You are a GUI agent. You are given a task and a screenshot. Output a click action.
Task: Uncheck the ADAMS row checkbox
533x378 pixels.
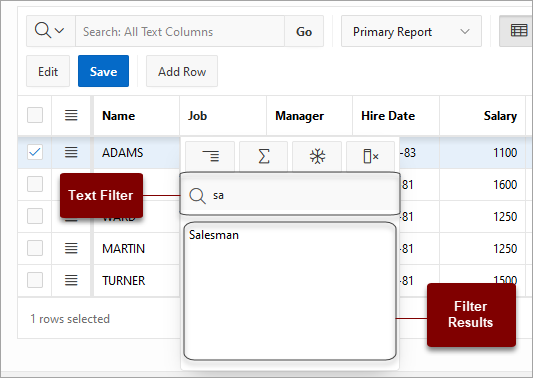click(35, 152)
